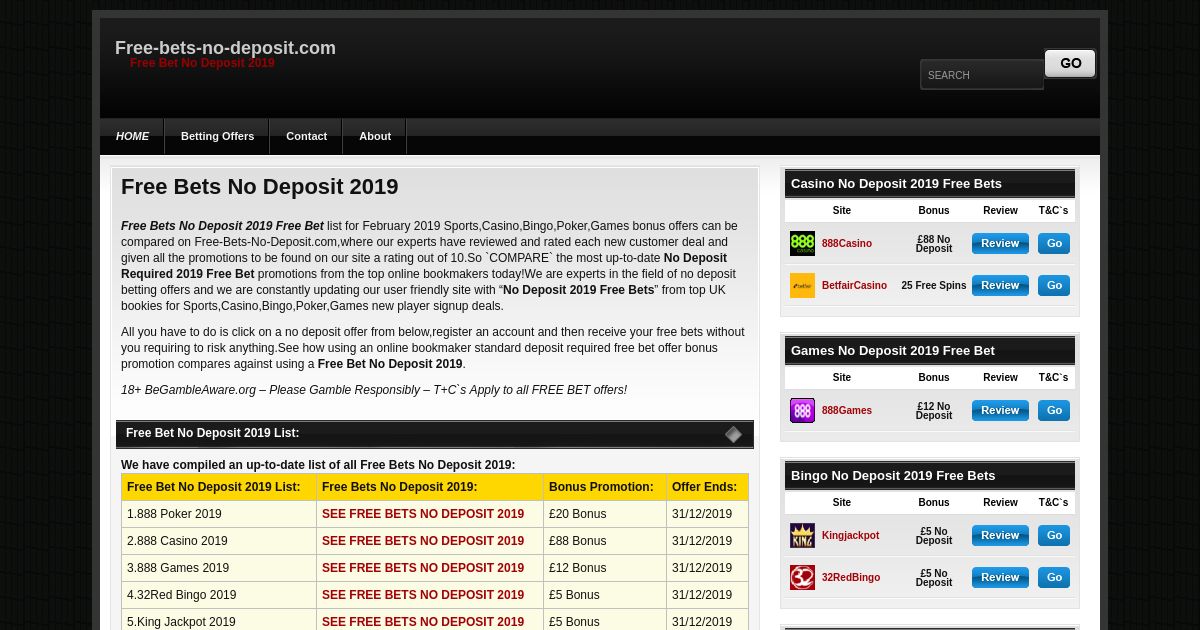Viewport: 1200px width, 630px height.
Task: Click Go for 888Games
Action: click(1054, 410)
